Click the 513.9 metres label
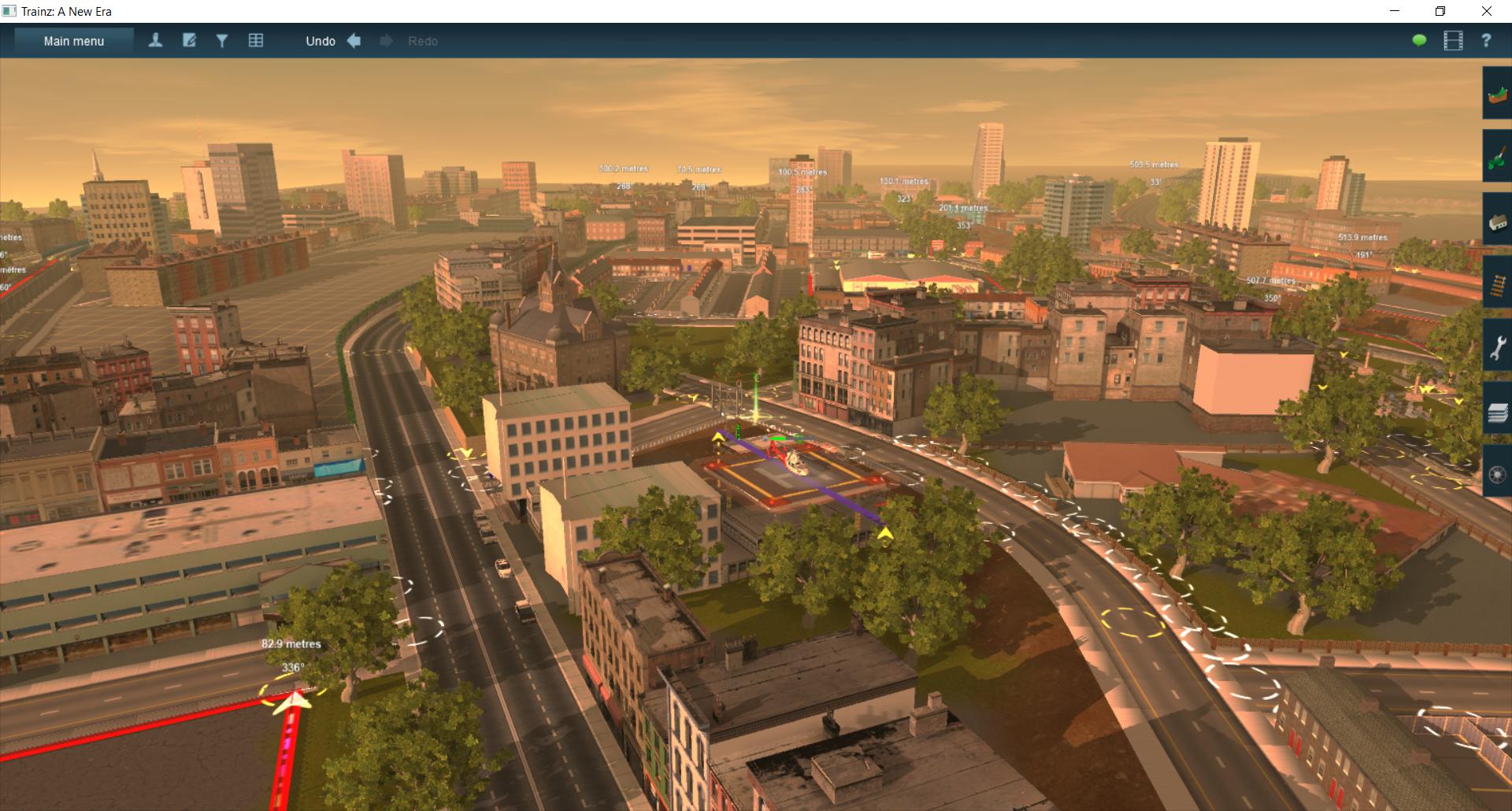Image resolution: width=1512 pixels, height=811 pixels. (1362, 237)
